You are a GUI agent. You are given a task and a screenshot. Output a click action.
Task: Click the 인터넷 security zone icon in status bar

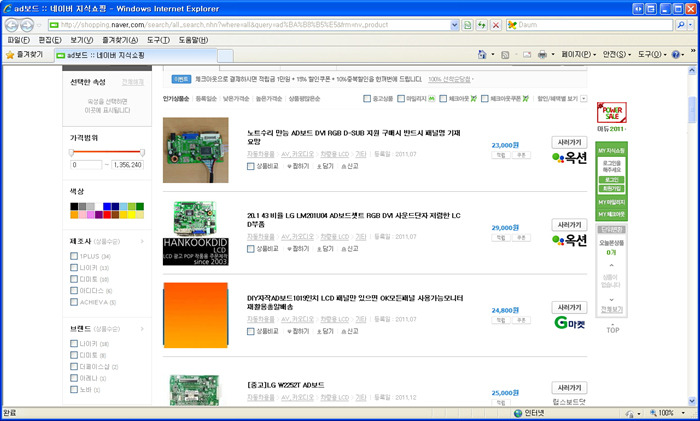(x=518, y=413)
